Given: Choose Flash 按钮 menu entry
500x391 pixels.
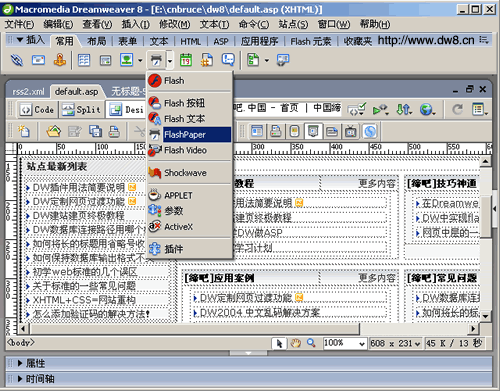Looking at the screenshot, I should pos(189,103).
